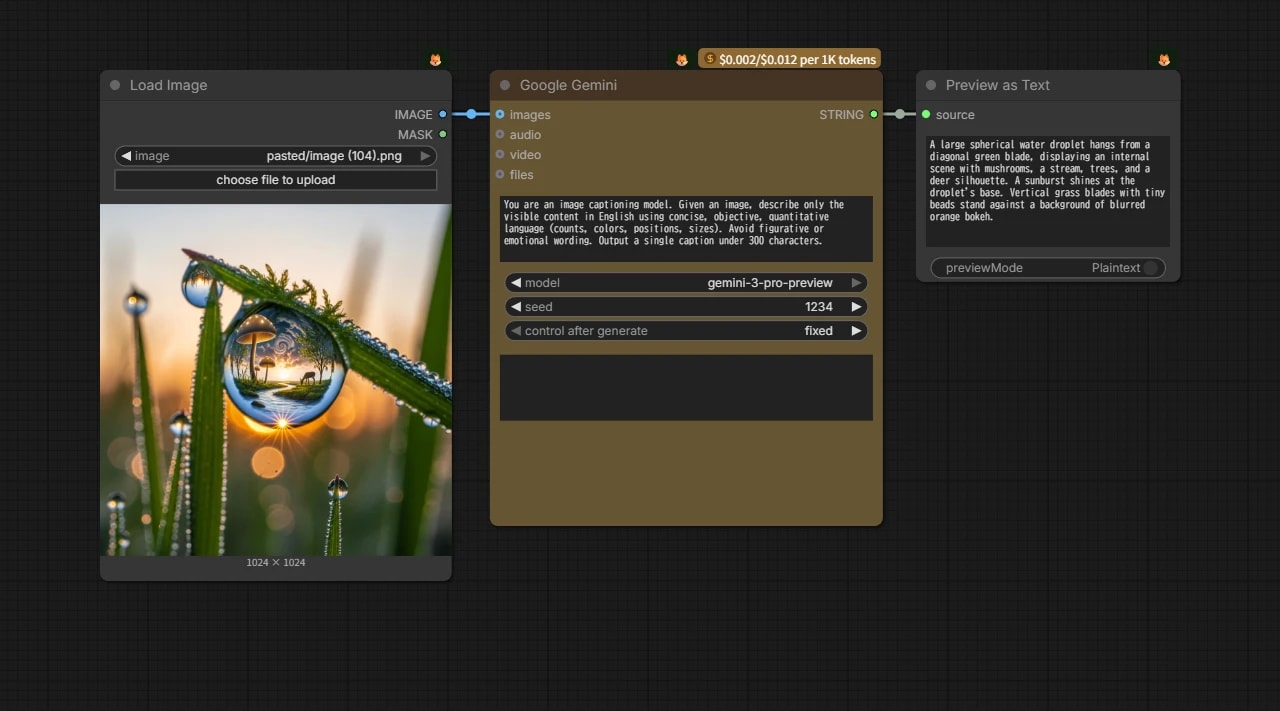Click the source input socket on Preview as Text

[926, 114]
